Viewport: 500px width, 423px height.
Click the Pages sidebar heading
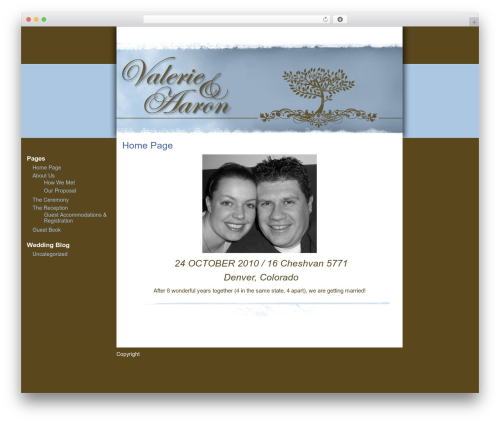tap(36, 159)
